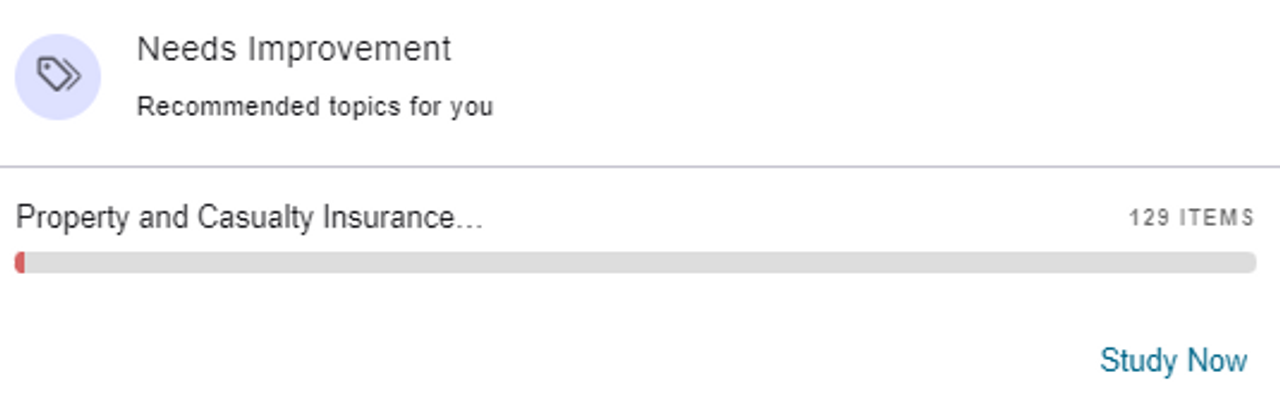Click the middle of the topic progress bar
The height and width of the screenshot is (412, 1280).
pos(636,262)
